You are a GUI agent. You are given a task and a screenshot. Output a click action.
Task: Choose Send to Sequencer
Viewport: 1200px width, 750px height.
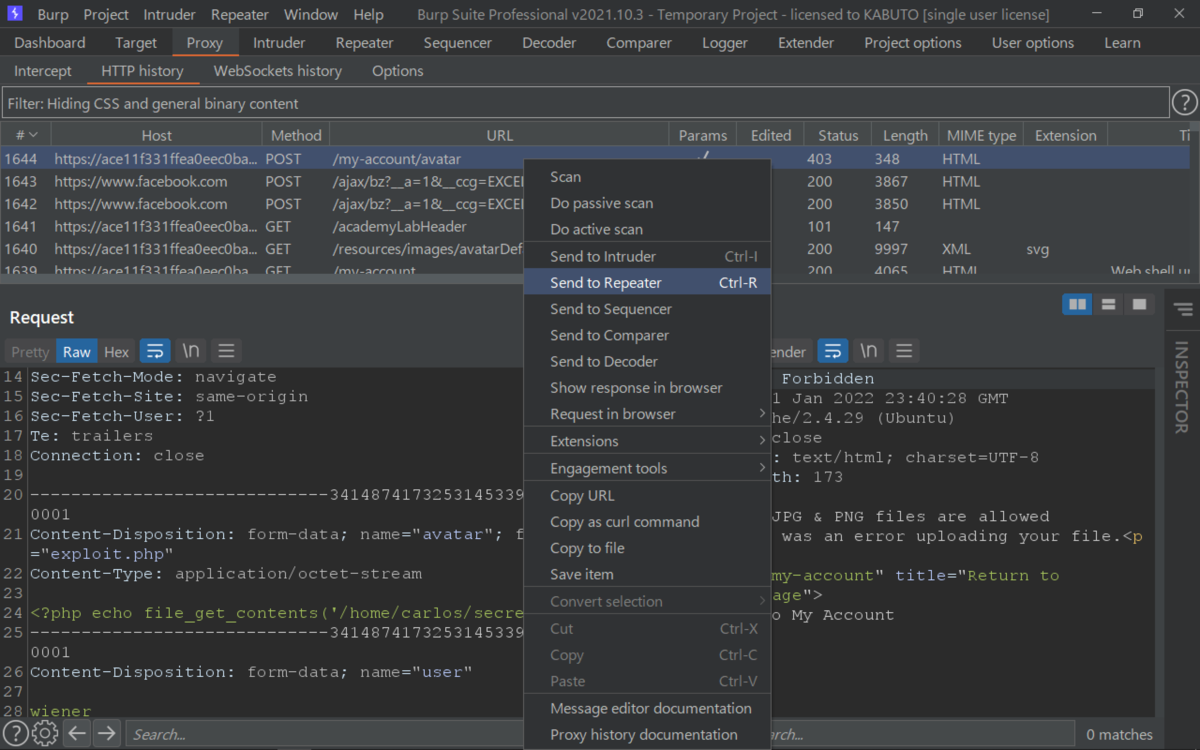(x=647, y=309)
